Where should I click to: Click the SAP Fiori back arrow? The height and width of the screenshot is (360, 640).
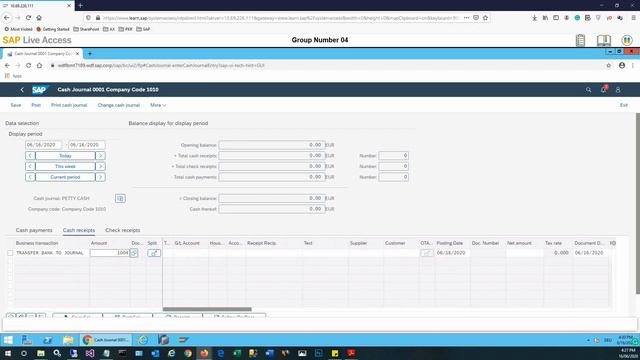pyautogui.click(x=22, y=90)
